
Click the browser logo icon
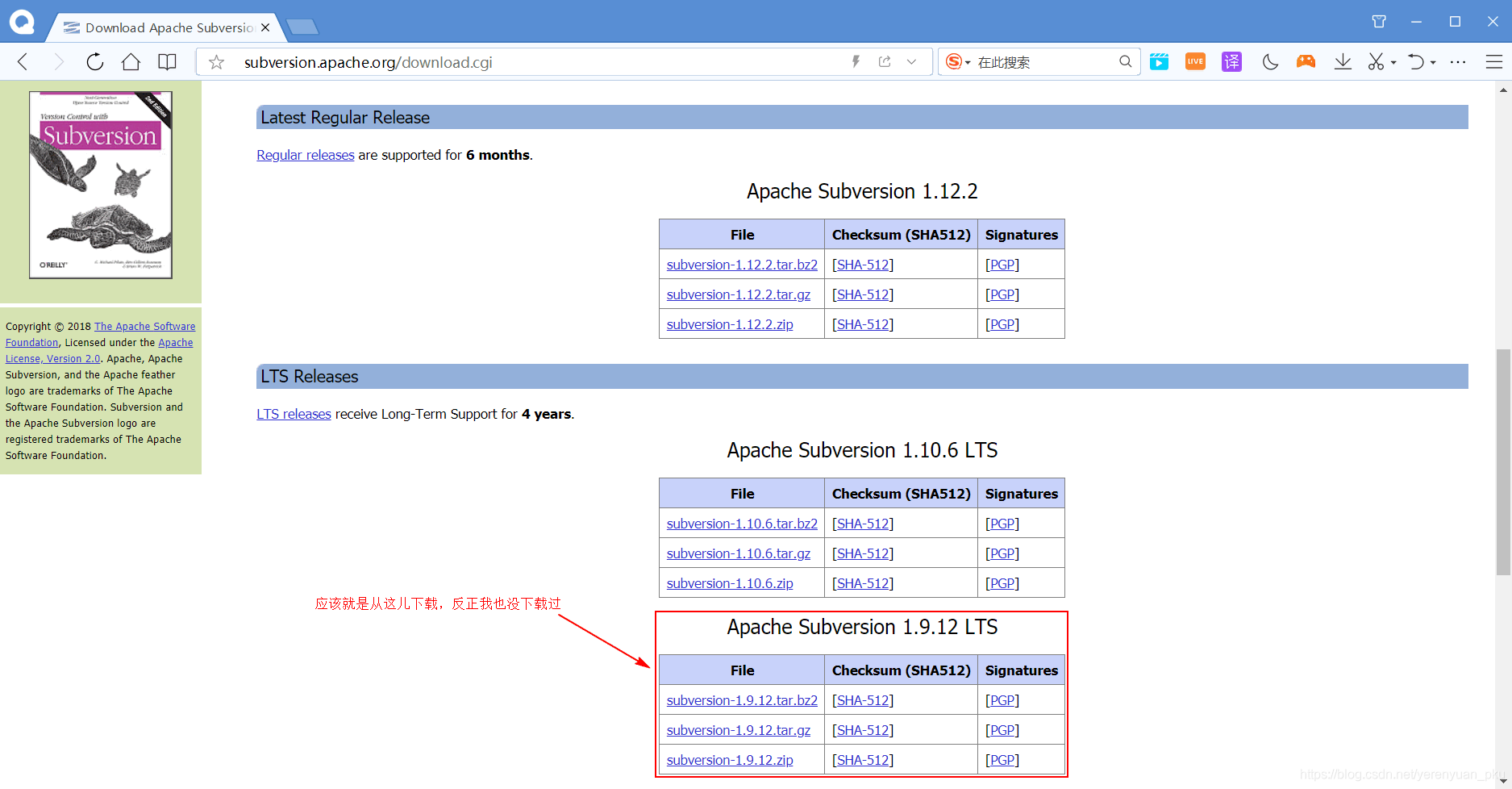click(x=22, y=22)
